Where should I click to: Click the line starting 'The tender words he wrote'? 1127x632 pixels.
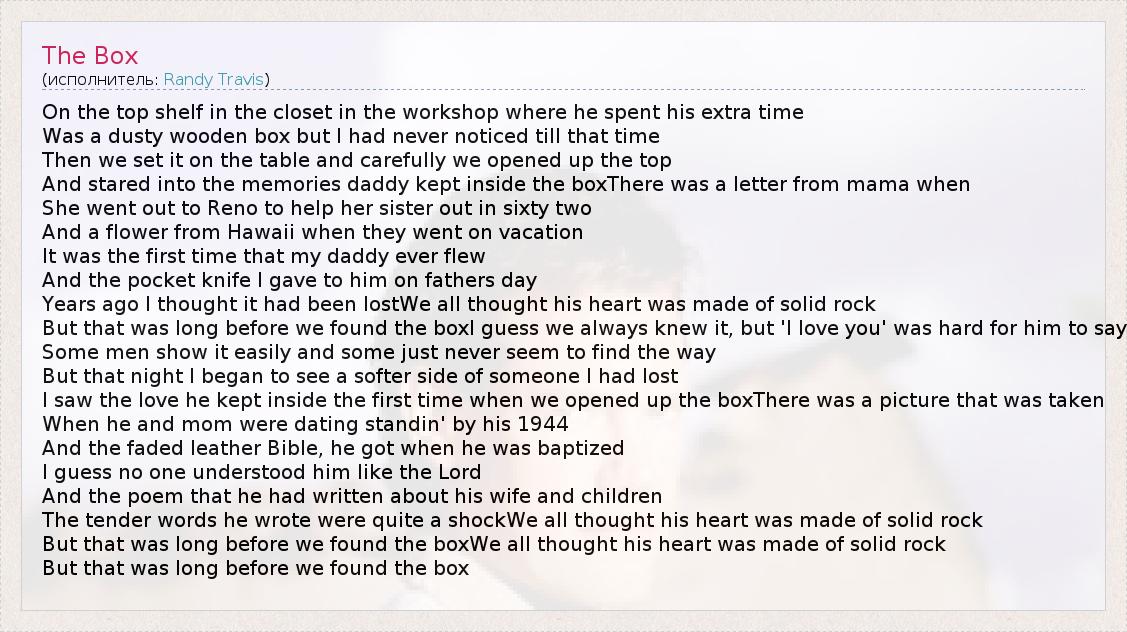click(x=512, y=520)
